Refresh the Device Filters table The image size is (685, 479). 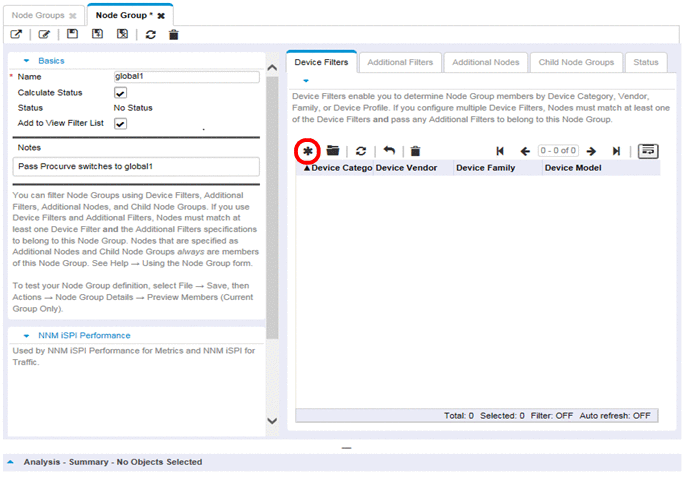(361, 151)
